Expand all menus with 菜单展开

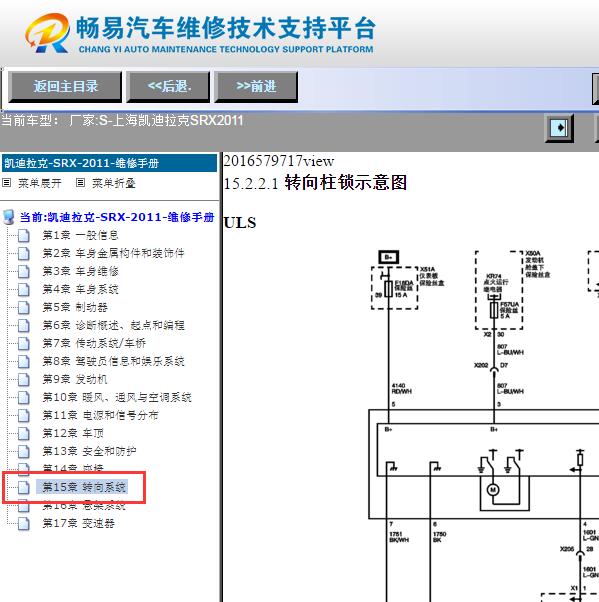[x=40, y=183]
